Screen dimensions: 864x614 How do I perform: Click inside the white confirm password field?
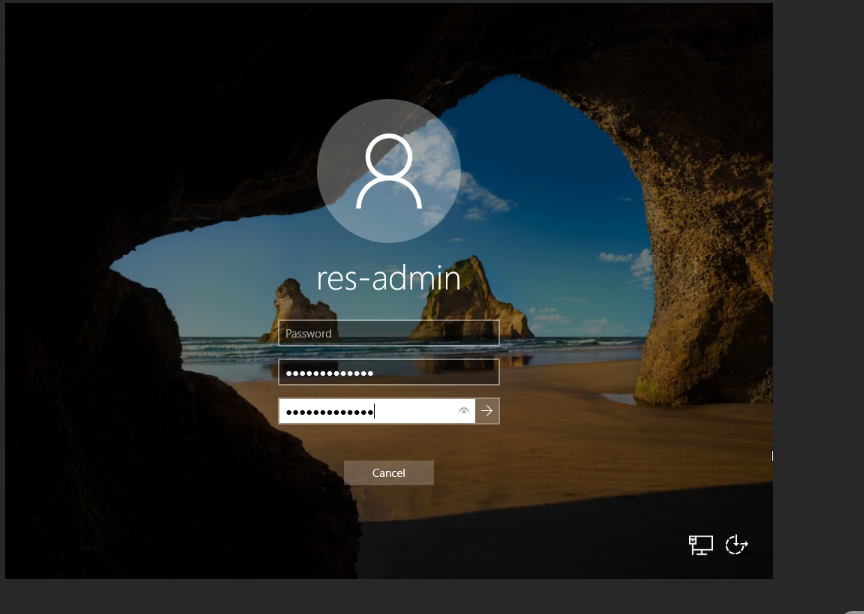377,411
